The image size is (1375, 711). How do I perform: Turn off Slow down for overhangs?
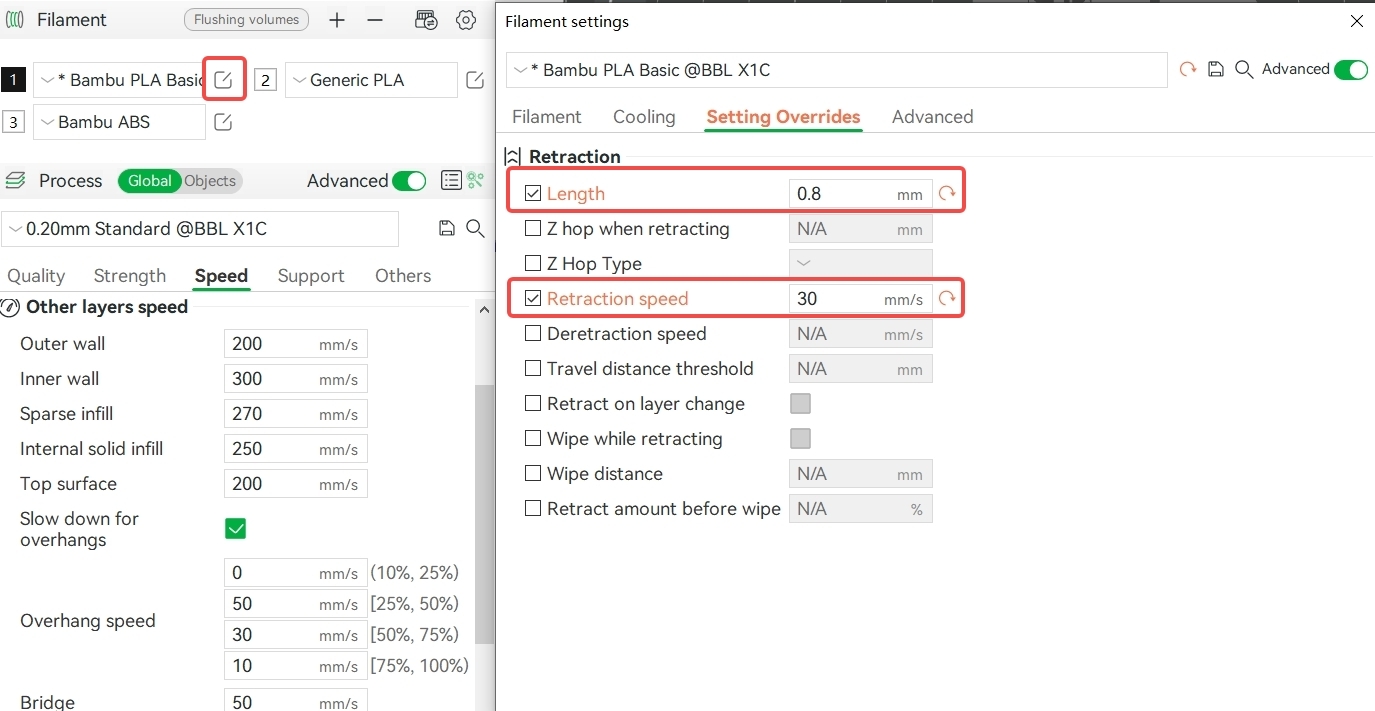(236, 529)
